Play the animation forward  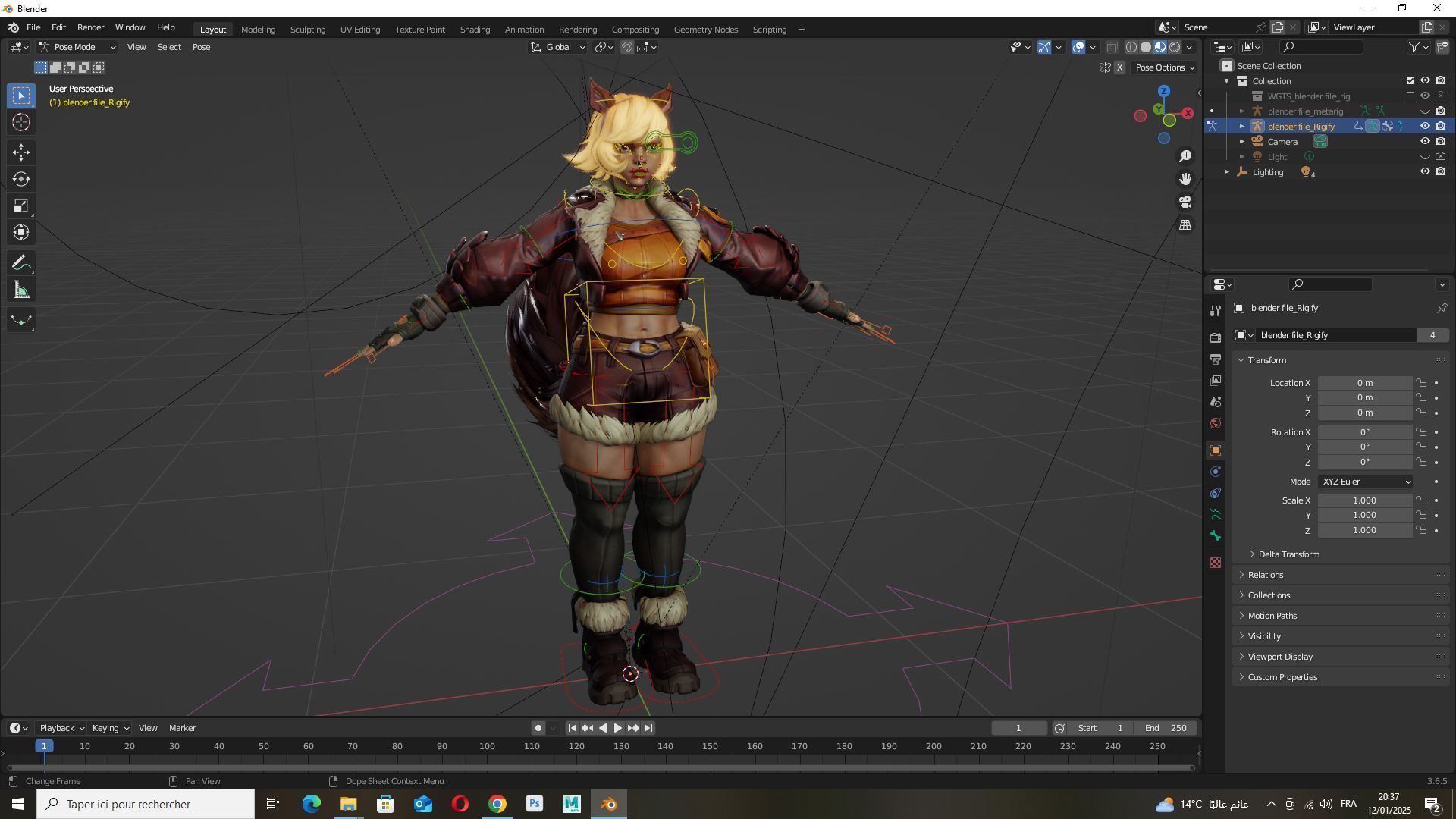pos(617,728)
